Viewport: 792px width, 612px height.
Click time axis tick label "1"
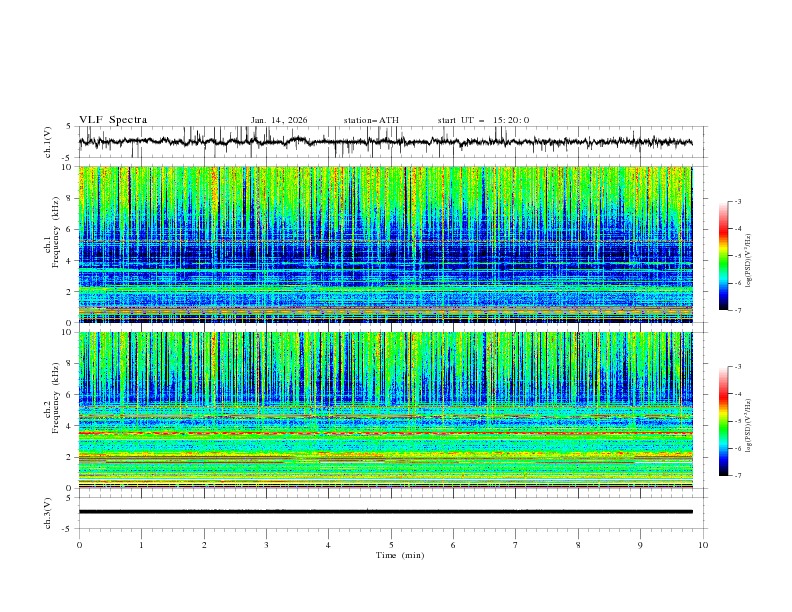coord(141,545)
